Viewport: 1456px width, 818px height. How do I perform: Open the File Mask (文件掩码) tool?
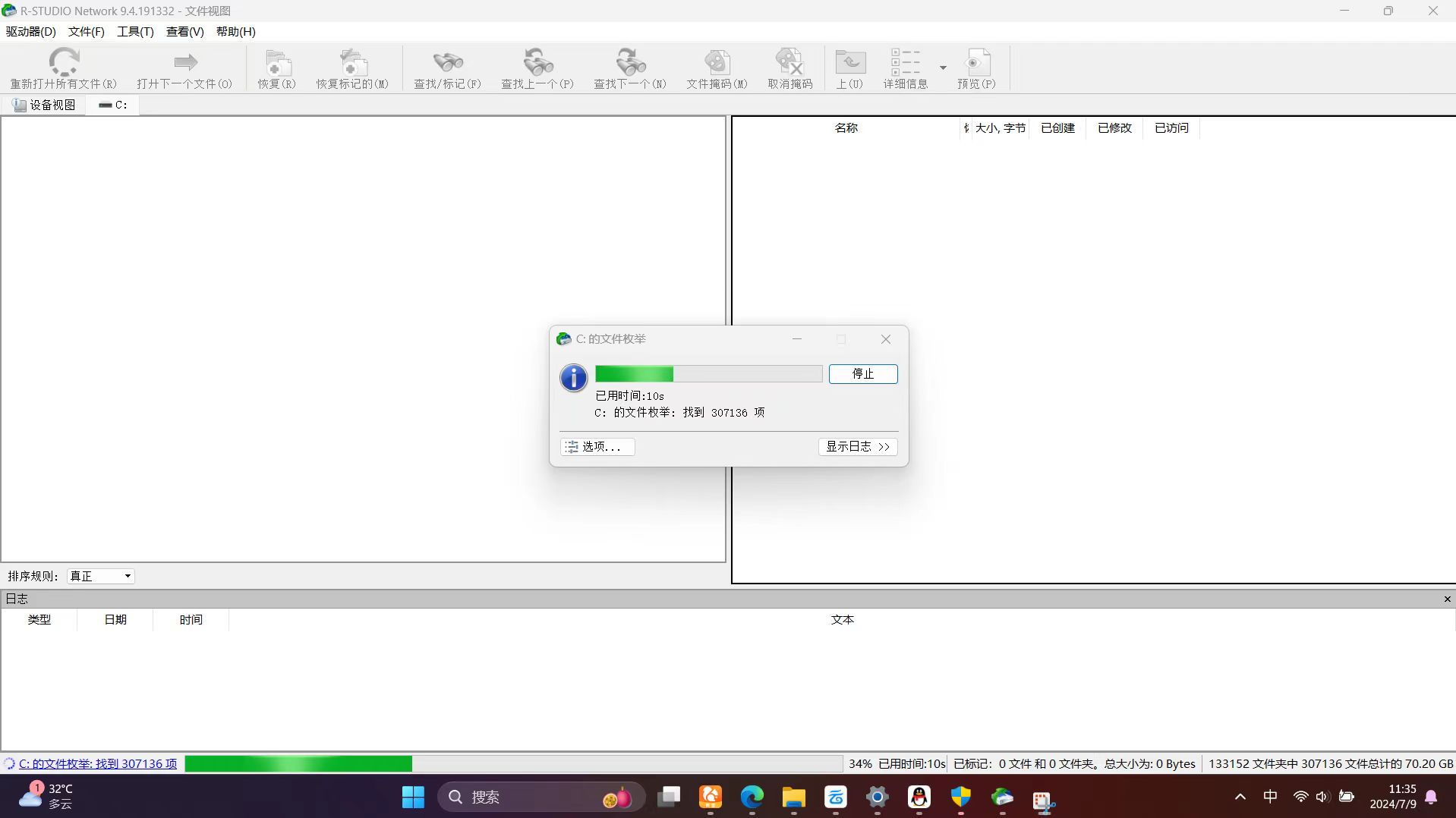pos(717,62)
